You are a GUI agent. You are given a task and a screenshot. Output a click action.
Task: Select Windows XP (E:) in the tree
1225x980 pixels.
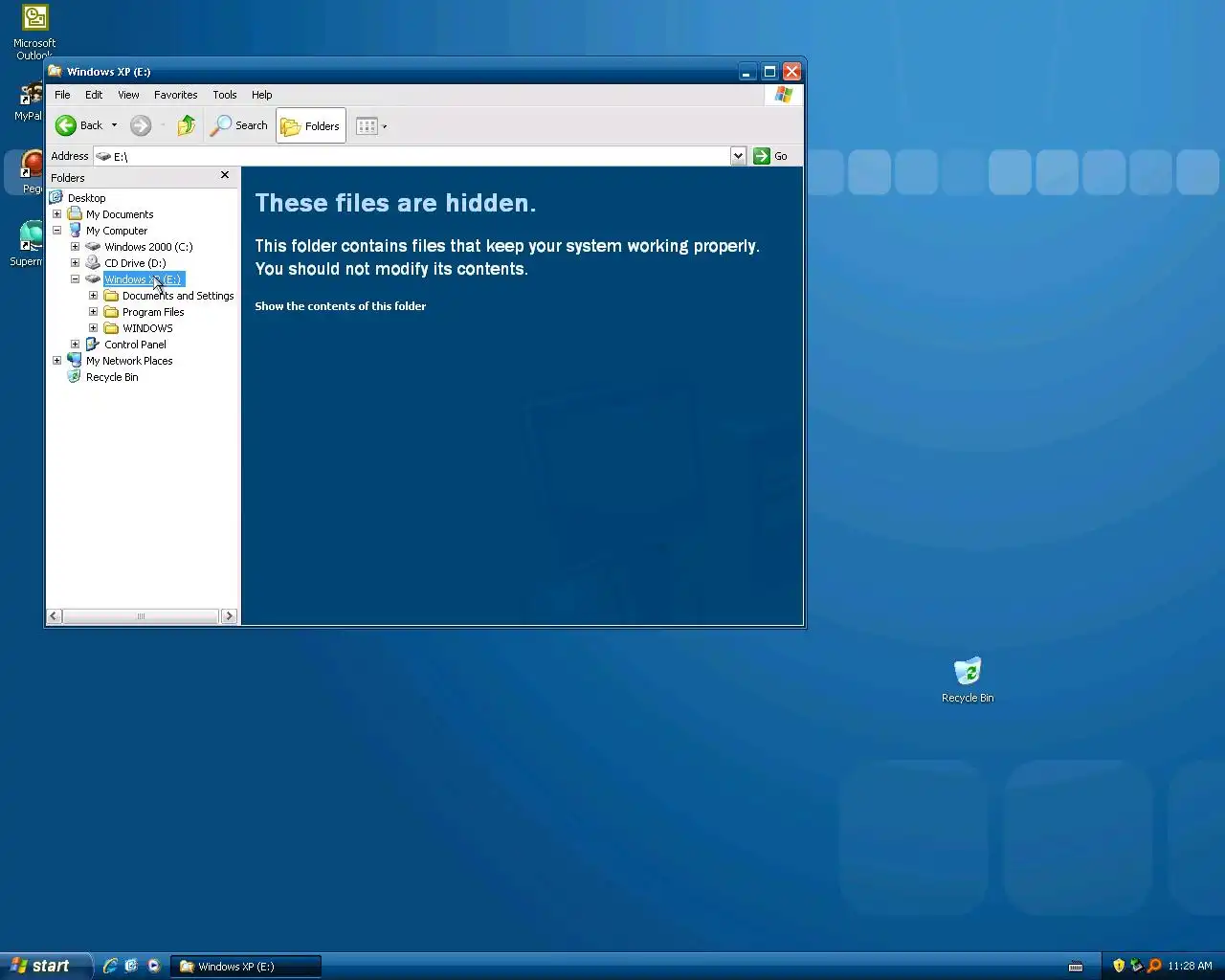[x=143, y=279]
